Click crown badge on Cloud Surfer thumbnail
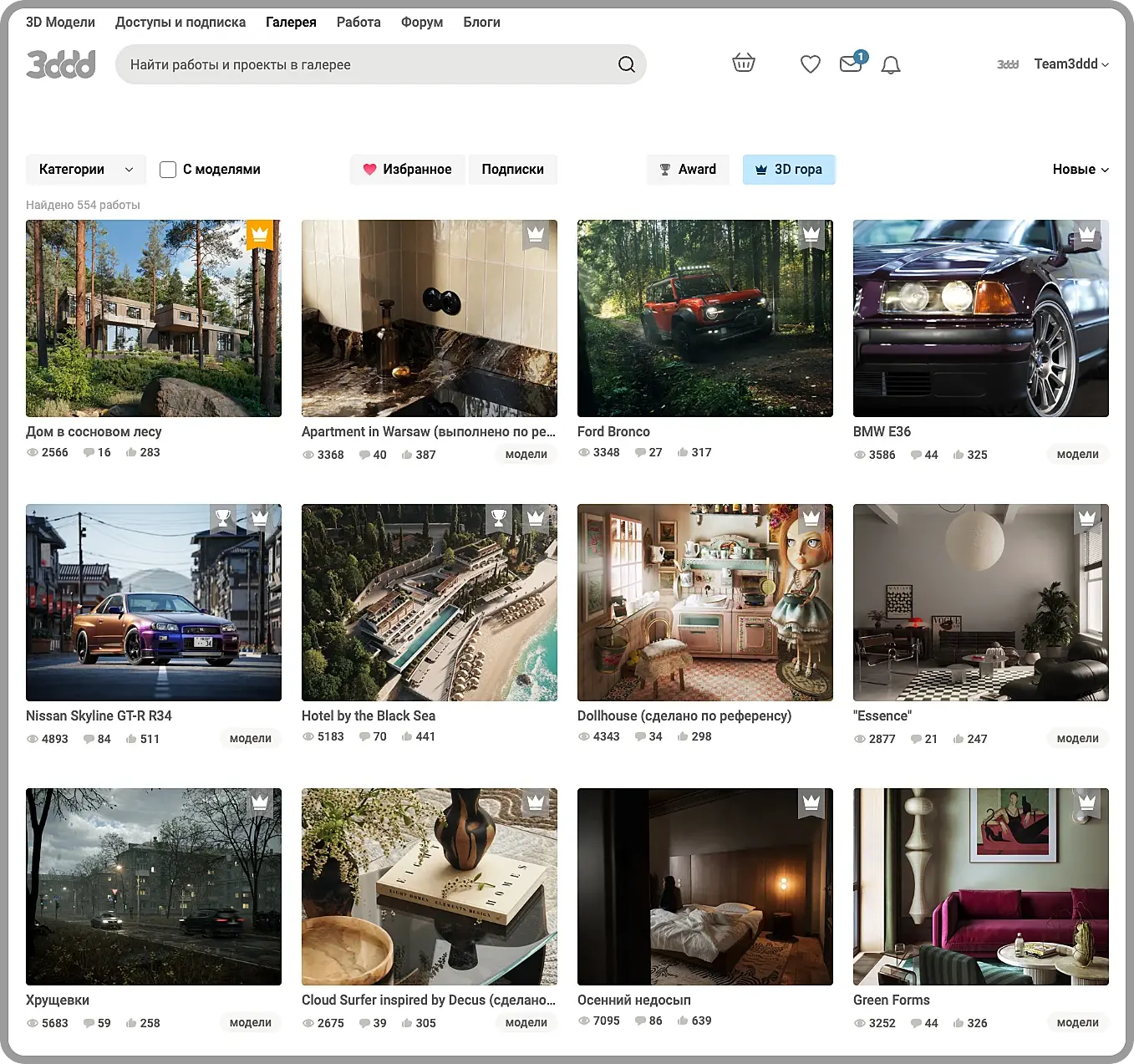 pyautogui.click(x=536, y=803)
